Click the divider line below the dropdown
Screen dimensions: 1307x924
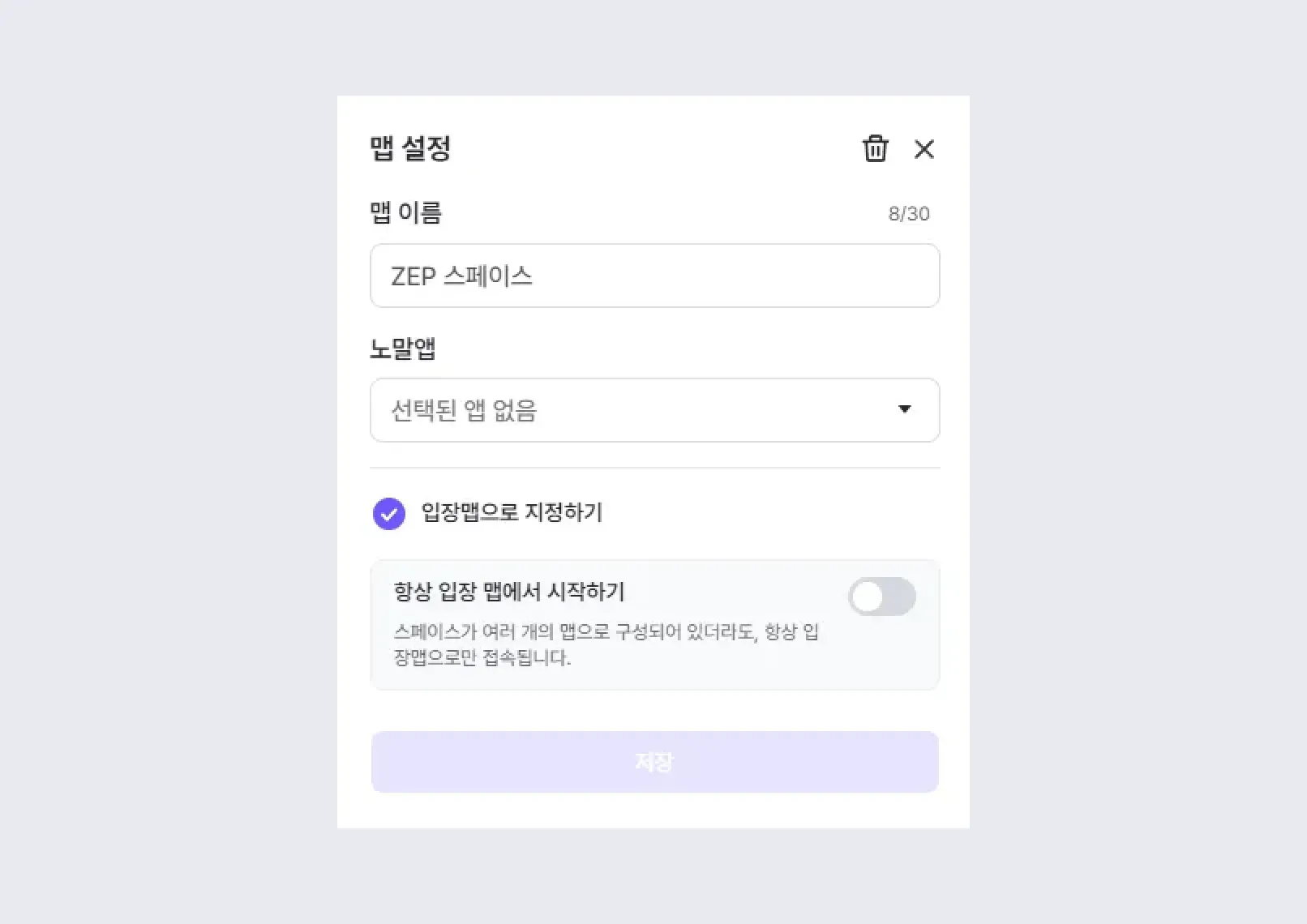654,468
